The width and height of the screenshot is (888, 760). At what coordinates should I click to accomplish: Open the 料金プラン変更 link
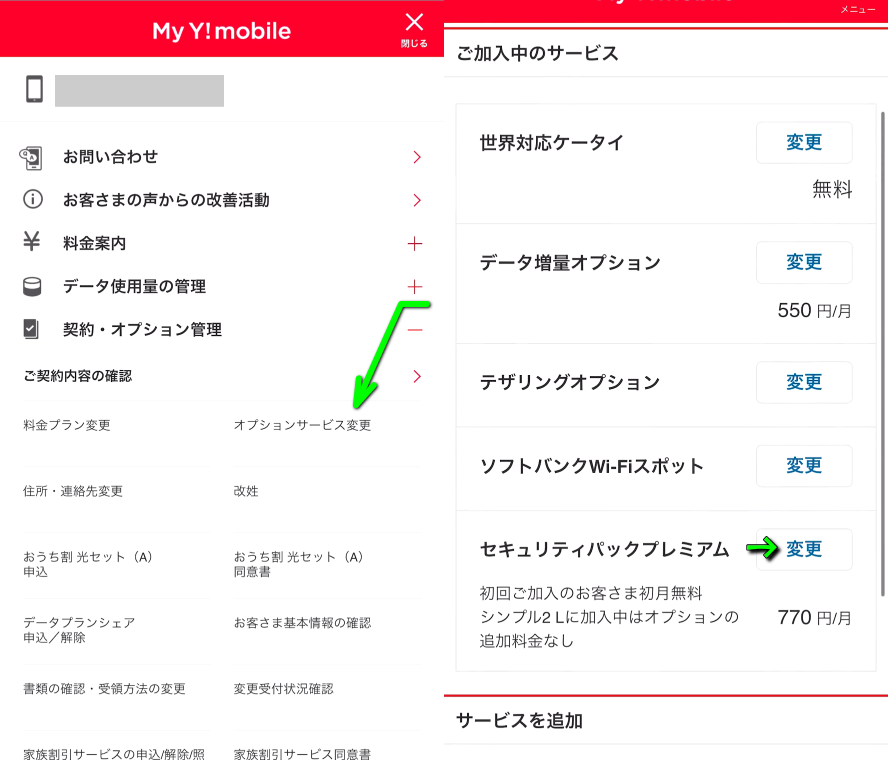(67, 425)
